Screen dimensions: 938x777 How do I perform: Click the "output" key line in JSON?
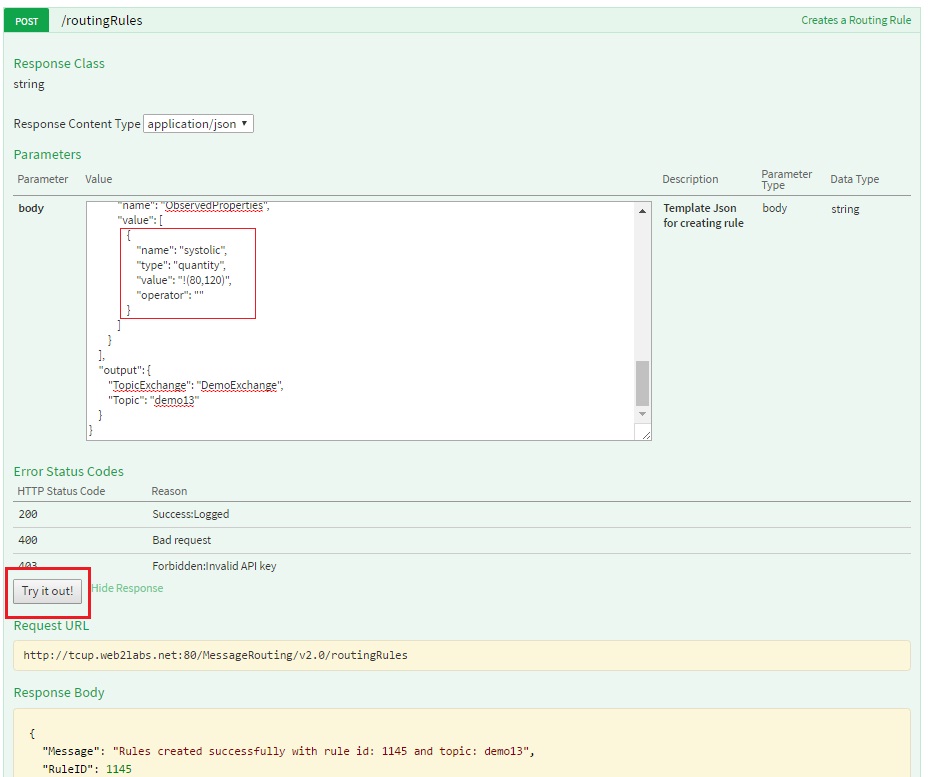pyautogui.click(x=125, y=370)
